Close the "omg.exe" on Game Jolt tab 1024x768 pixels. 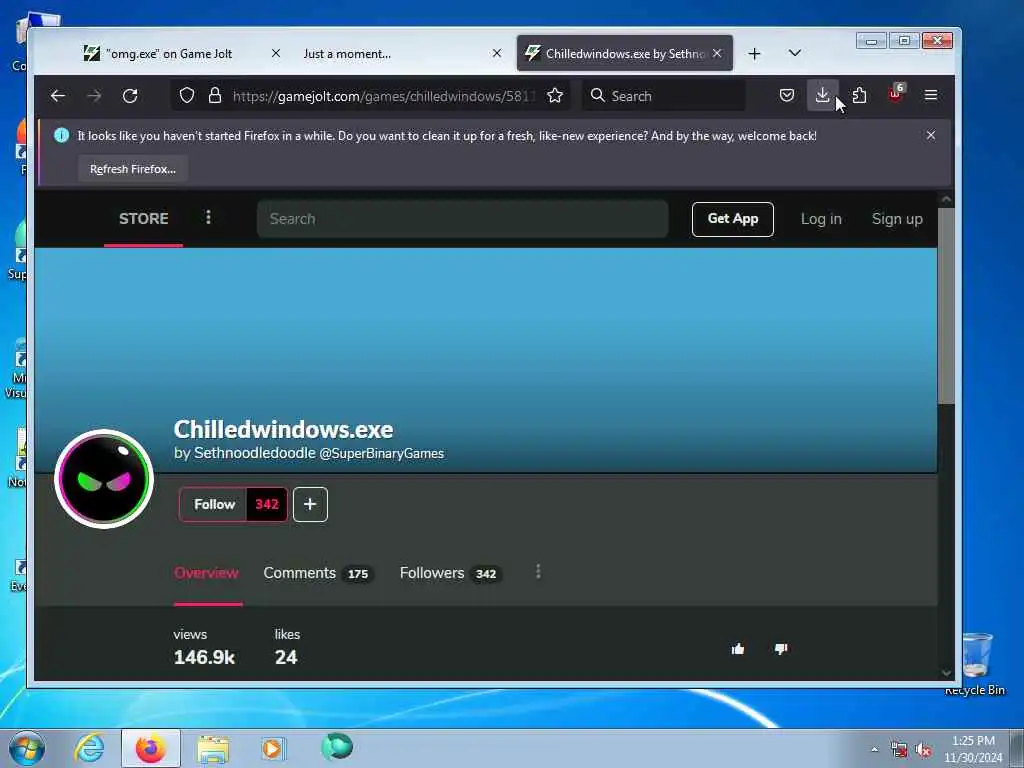(x=276, y=53)
